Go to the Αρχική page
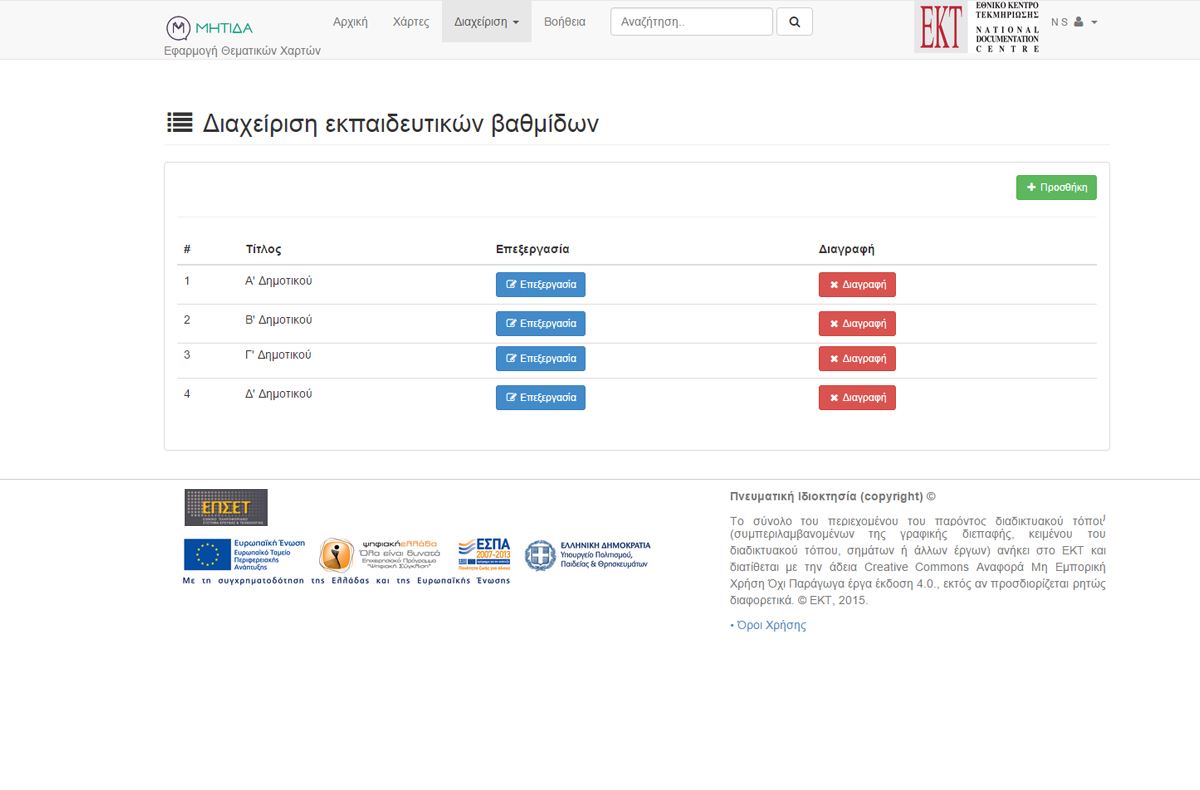Screen dimensions: 1200x790 [350, 22]
